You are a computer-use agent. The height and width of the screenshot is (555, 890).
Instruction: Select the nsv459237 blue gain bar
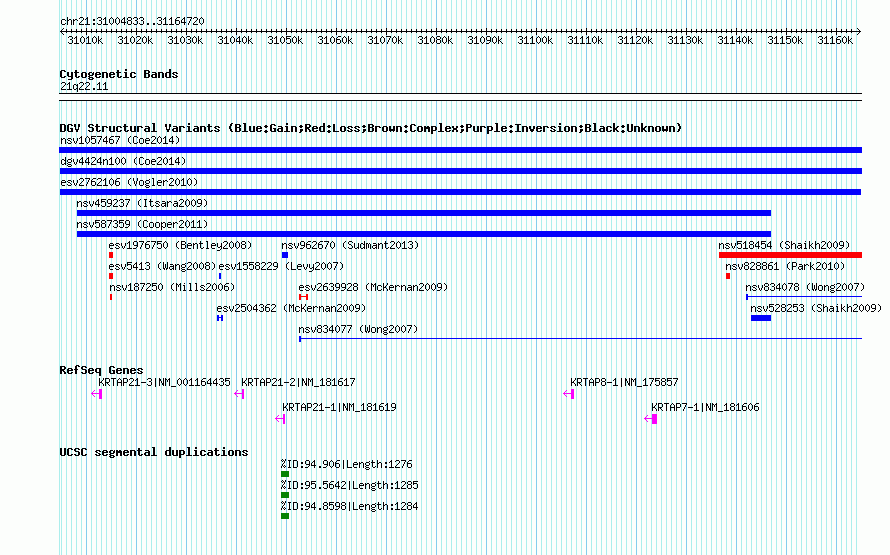(424, 213)
